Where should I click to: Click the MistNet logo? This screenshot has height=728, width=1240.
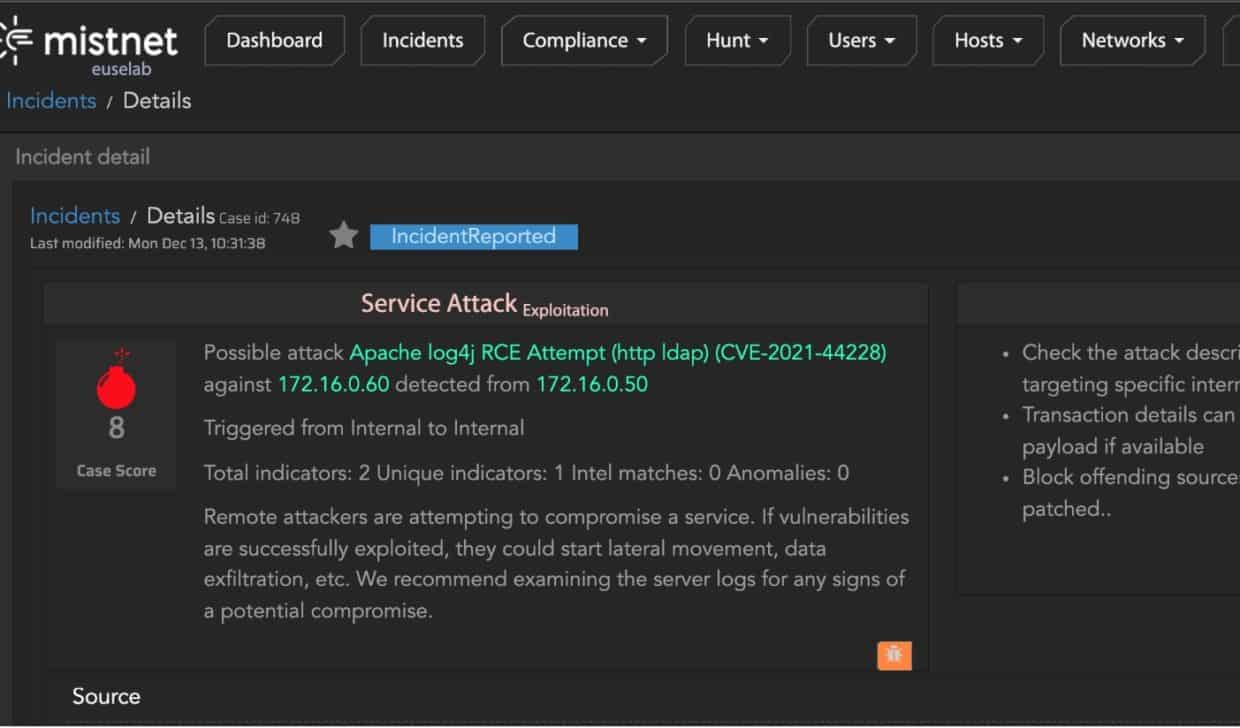pos(95,42)
